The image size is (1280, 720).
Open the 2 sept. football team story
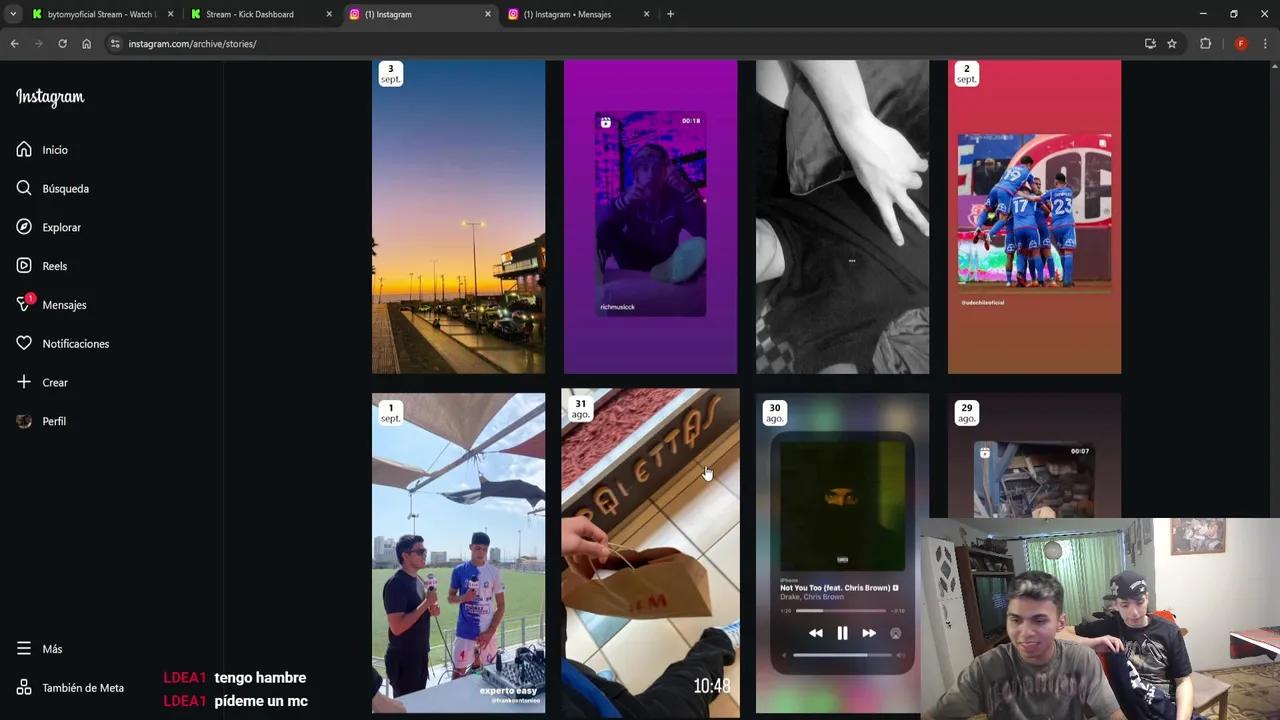click(x=1034, y=217)
